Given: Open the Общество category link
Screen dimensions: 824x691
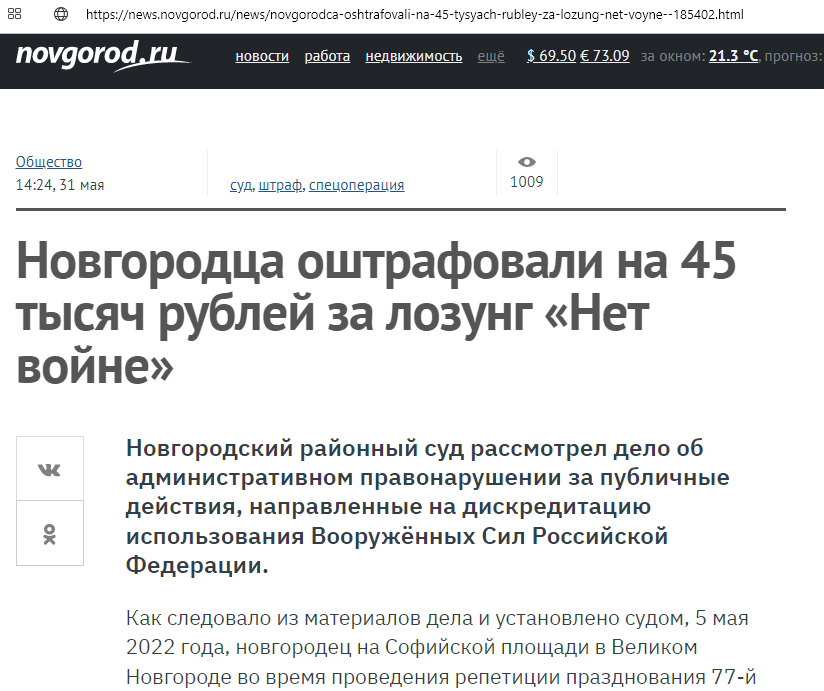Looking at the screenshot, I should coord(49,162).
